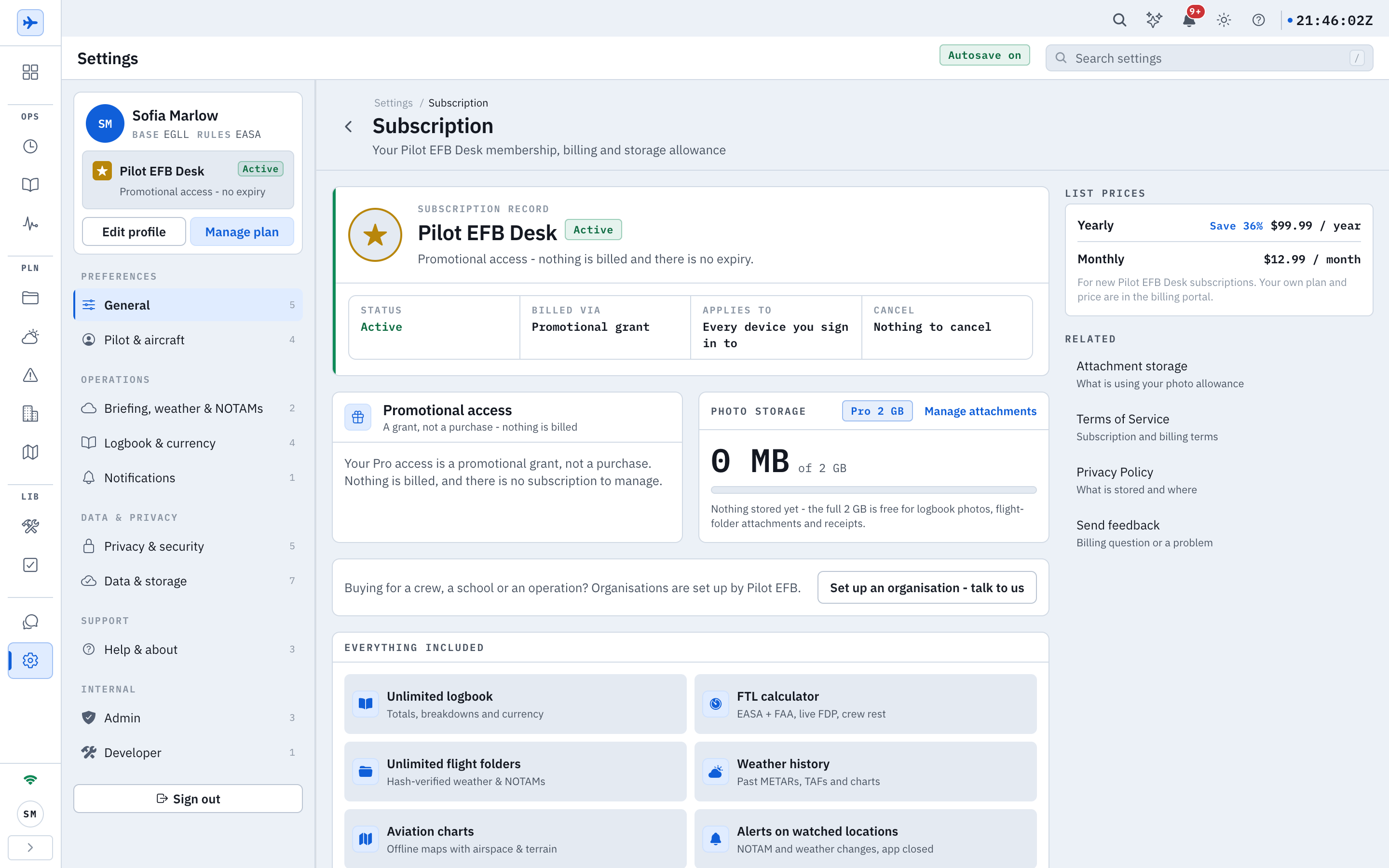Open the Developer section
The height and width of the screenshot is (868, 1389).
[x=188, y=753]
